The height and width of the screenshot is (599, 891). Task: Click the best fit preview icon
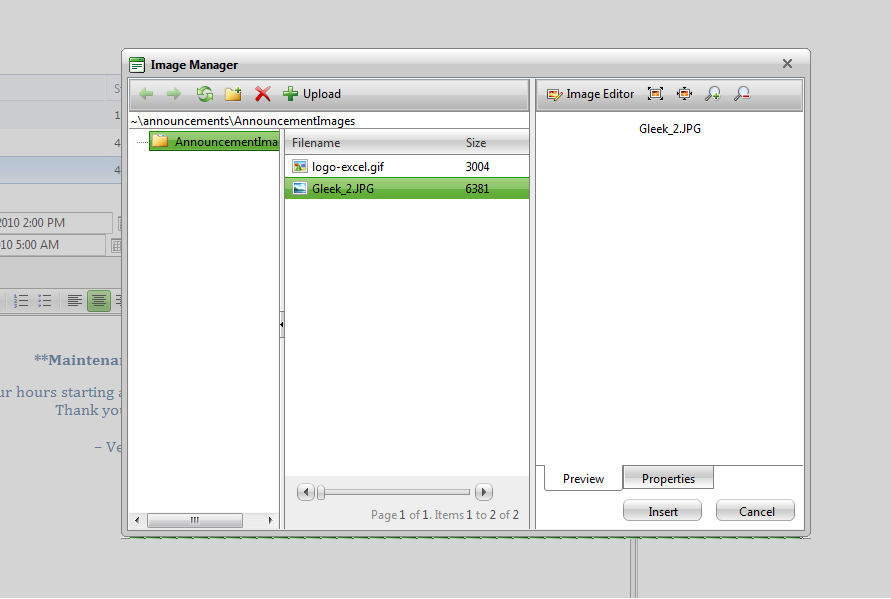(x=655, y=94)
